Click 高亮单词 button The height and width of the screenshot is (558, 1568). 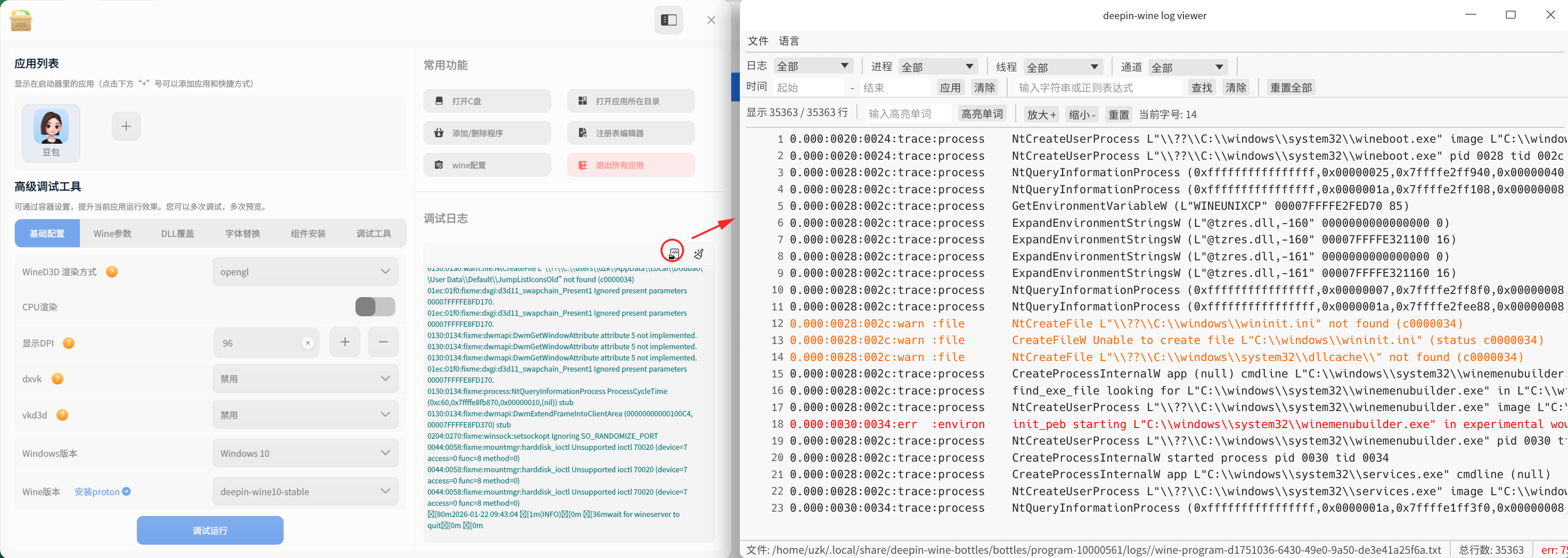click(982, 114)
